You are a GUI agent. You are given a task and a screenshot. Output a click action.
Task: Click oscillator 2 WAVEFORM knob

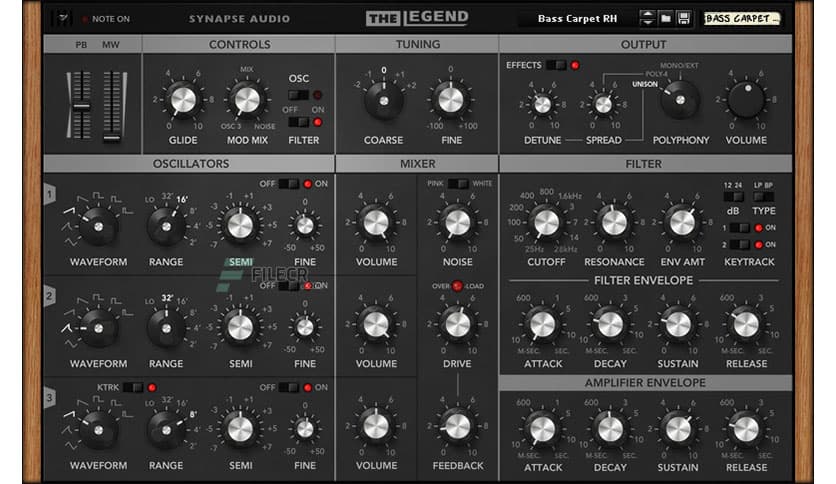99,328
